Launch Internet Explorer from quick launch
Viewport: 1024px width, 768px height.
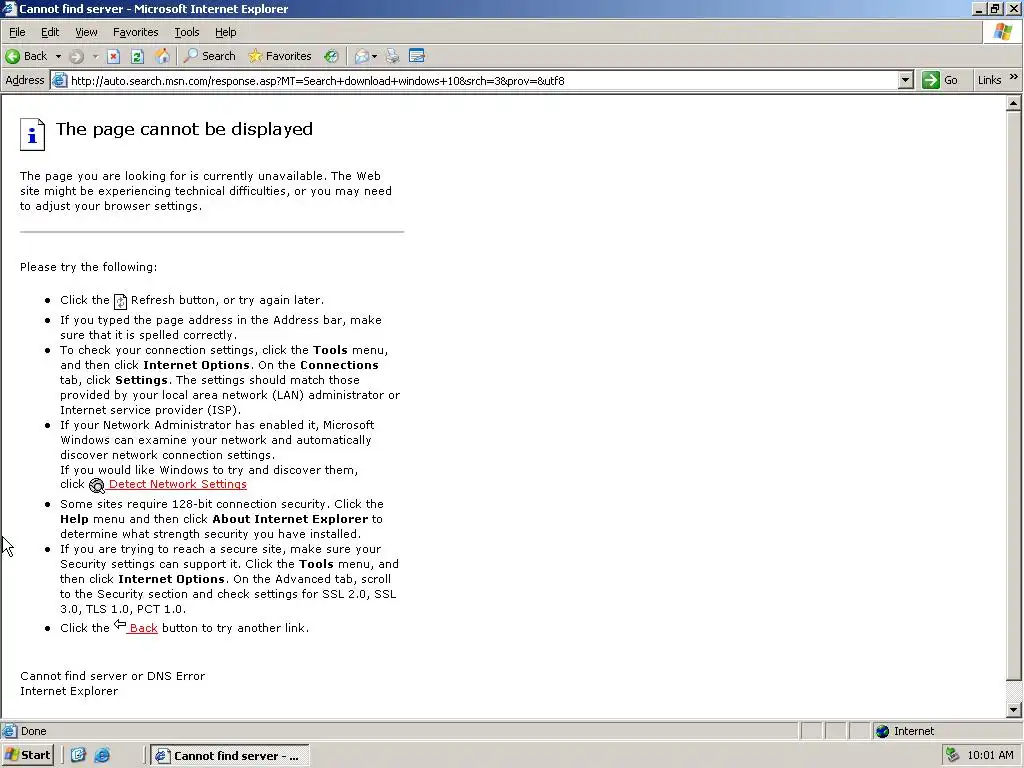[103, 755]
